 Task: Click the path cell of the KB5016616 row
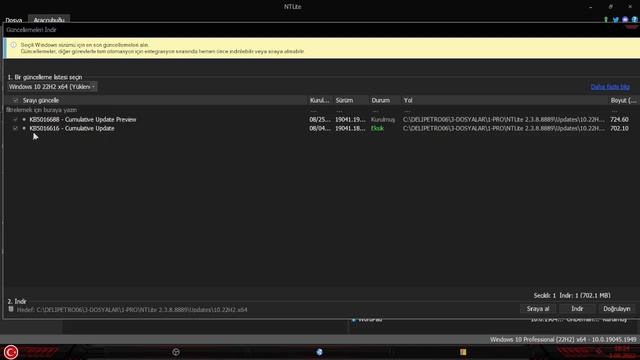pos(504,128)
